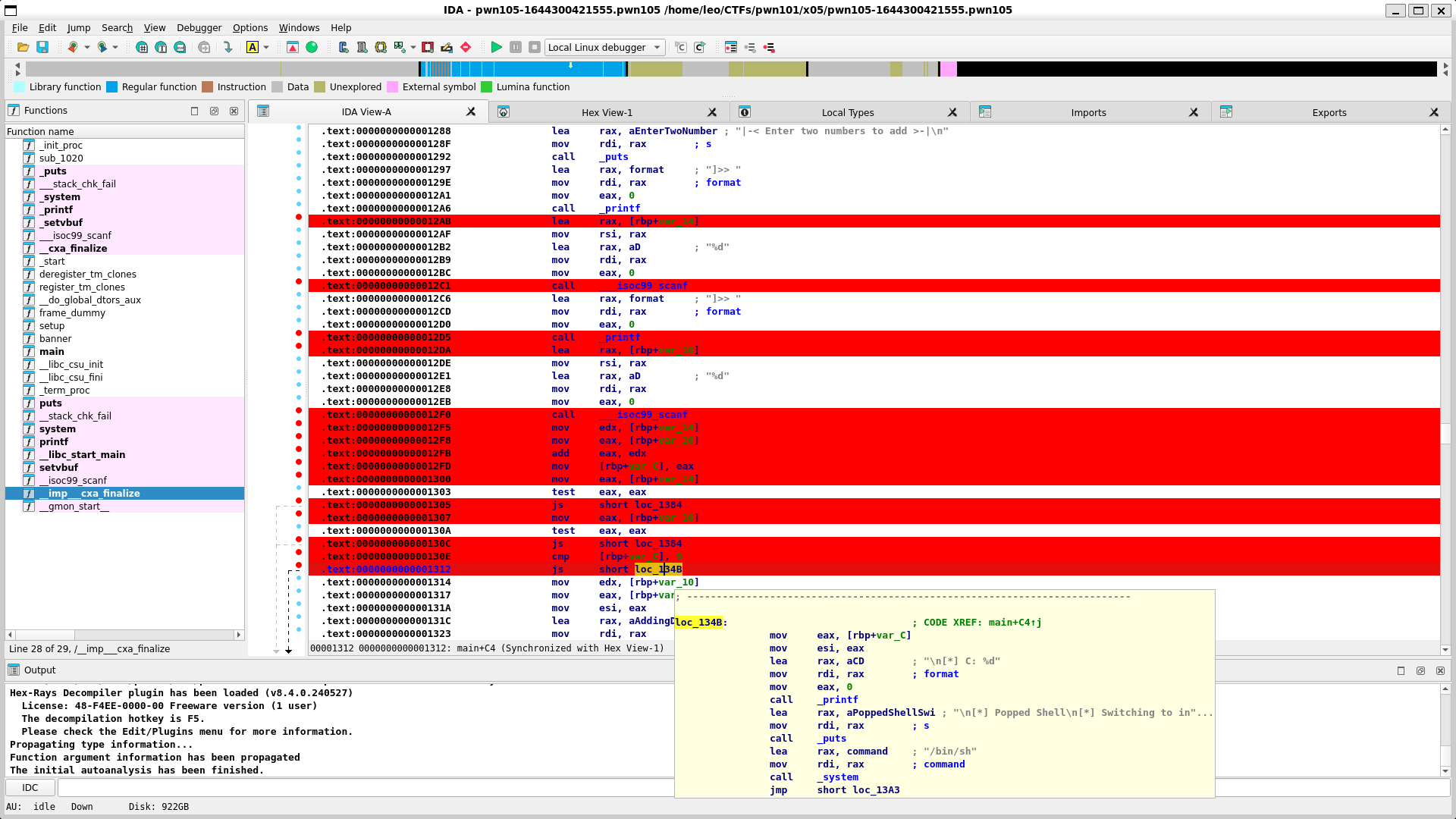Set breakpoint dot at address 1288
The width and height of the screenshot is (1456, 819).
(299, 127)
